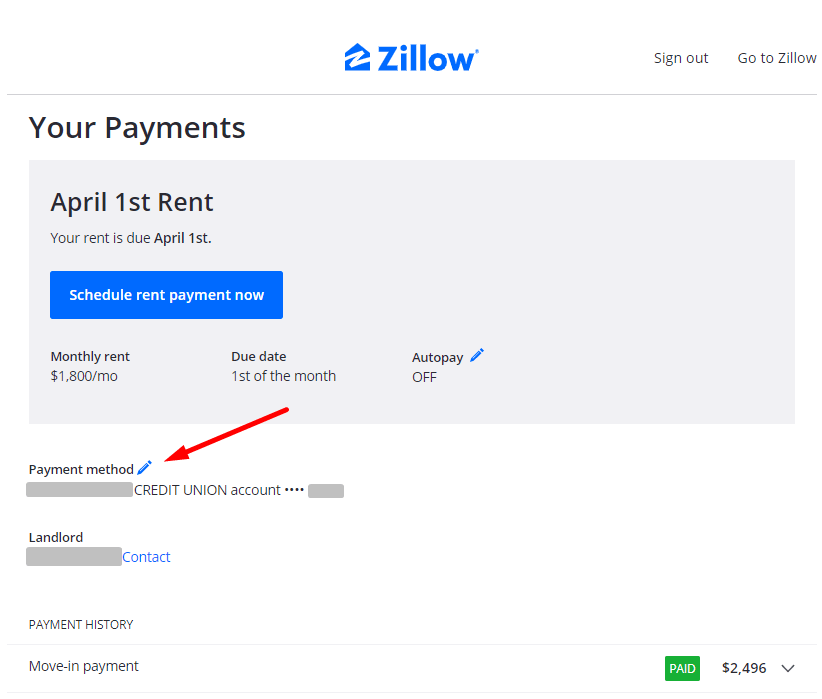Click Go to Zillow in the header
822x699 pixels.
click(x=777, y=57)
